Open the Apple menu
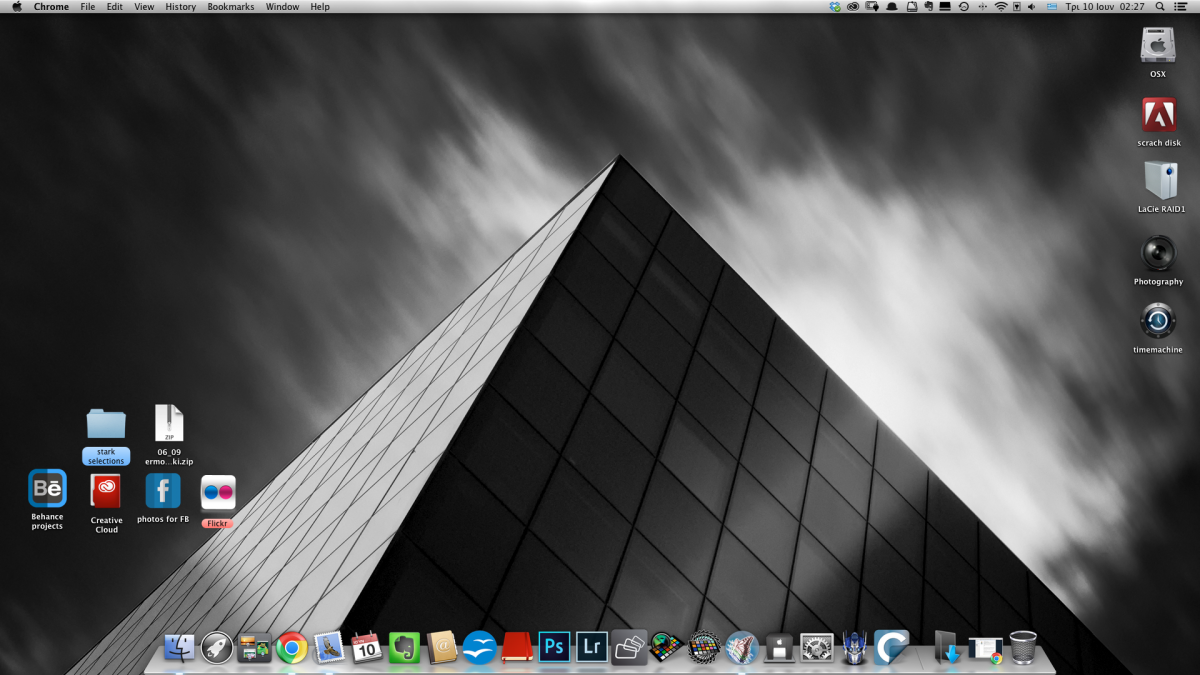Image resolution: width=1200 pixels, height=675 pixels. coord(16,7)
